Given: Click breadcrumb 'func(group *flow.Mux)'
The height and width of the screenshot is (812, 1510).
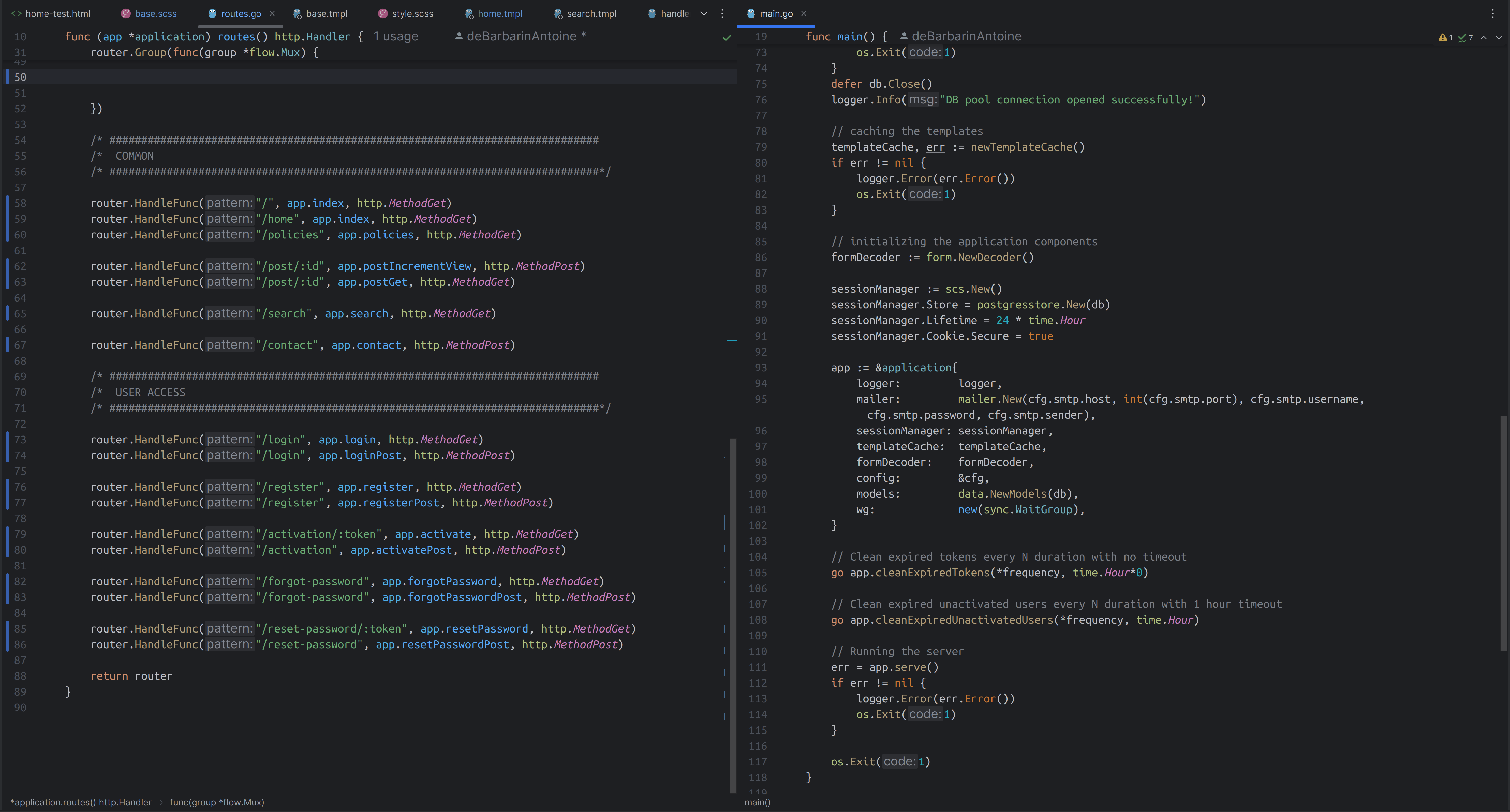Looking at the screenshot, I should [x=217, y=802].
